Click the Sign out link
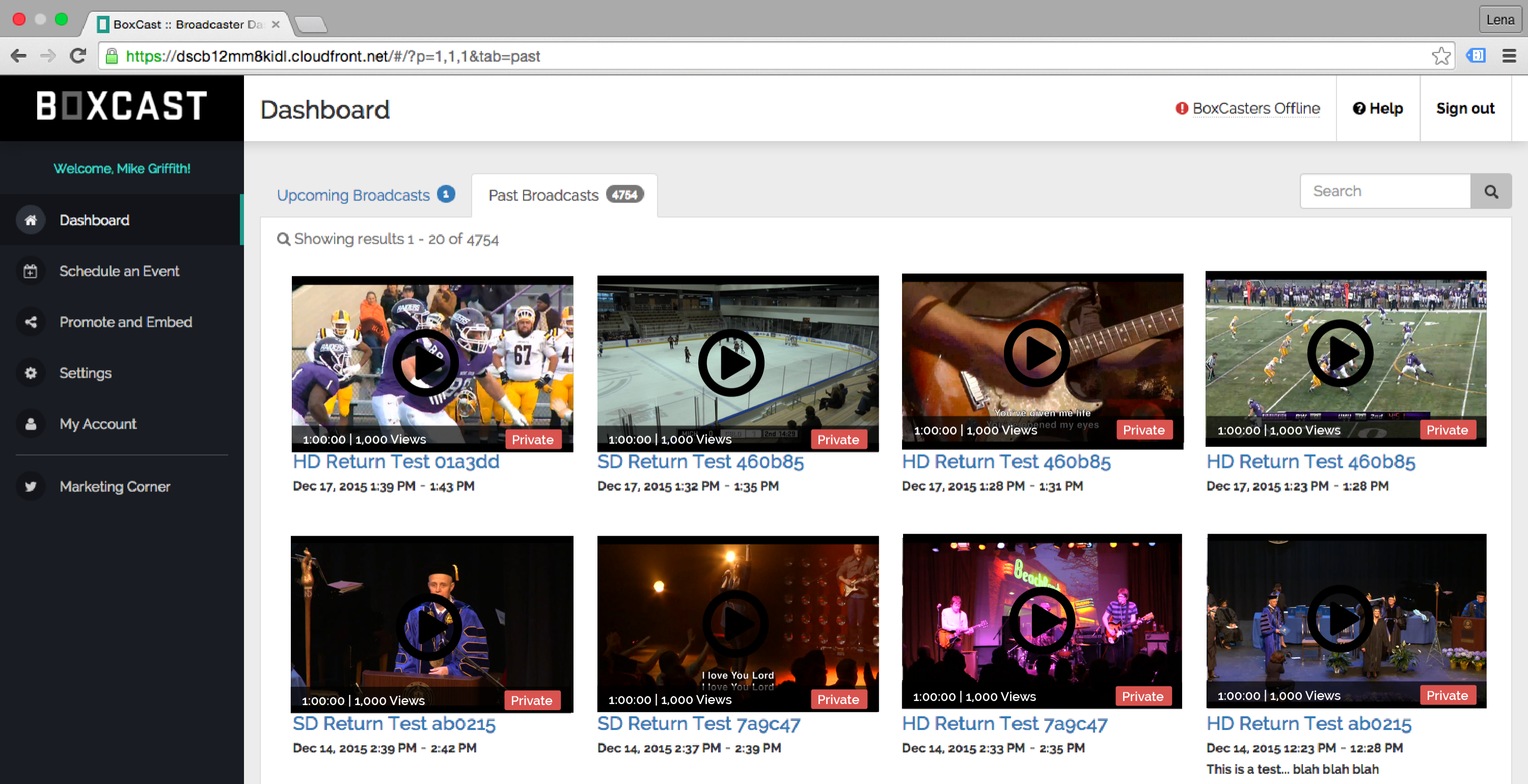 click(x=1464, y=108)
